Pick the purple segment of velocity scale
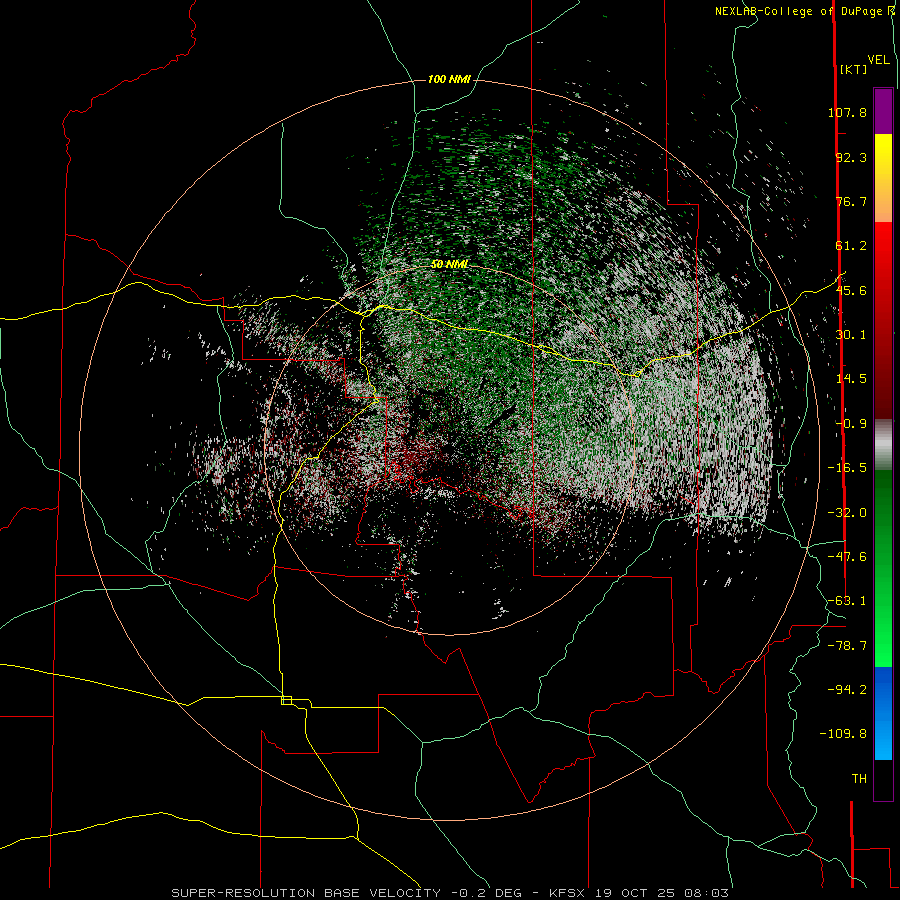 883,111
